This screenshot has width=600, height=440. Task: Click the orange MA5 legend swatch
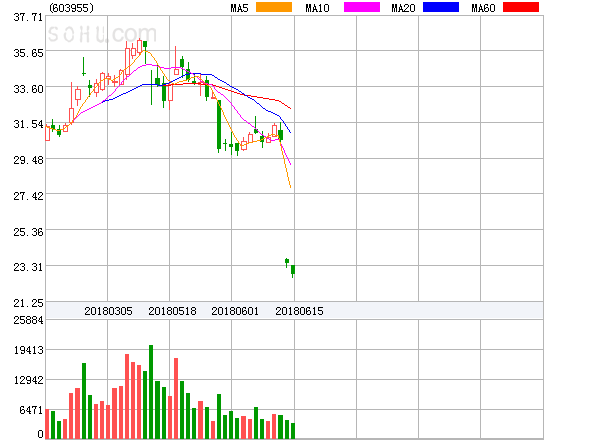tap(274, 7)
